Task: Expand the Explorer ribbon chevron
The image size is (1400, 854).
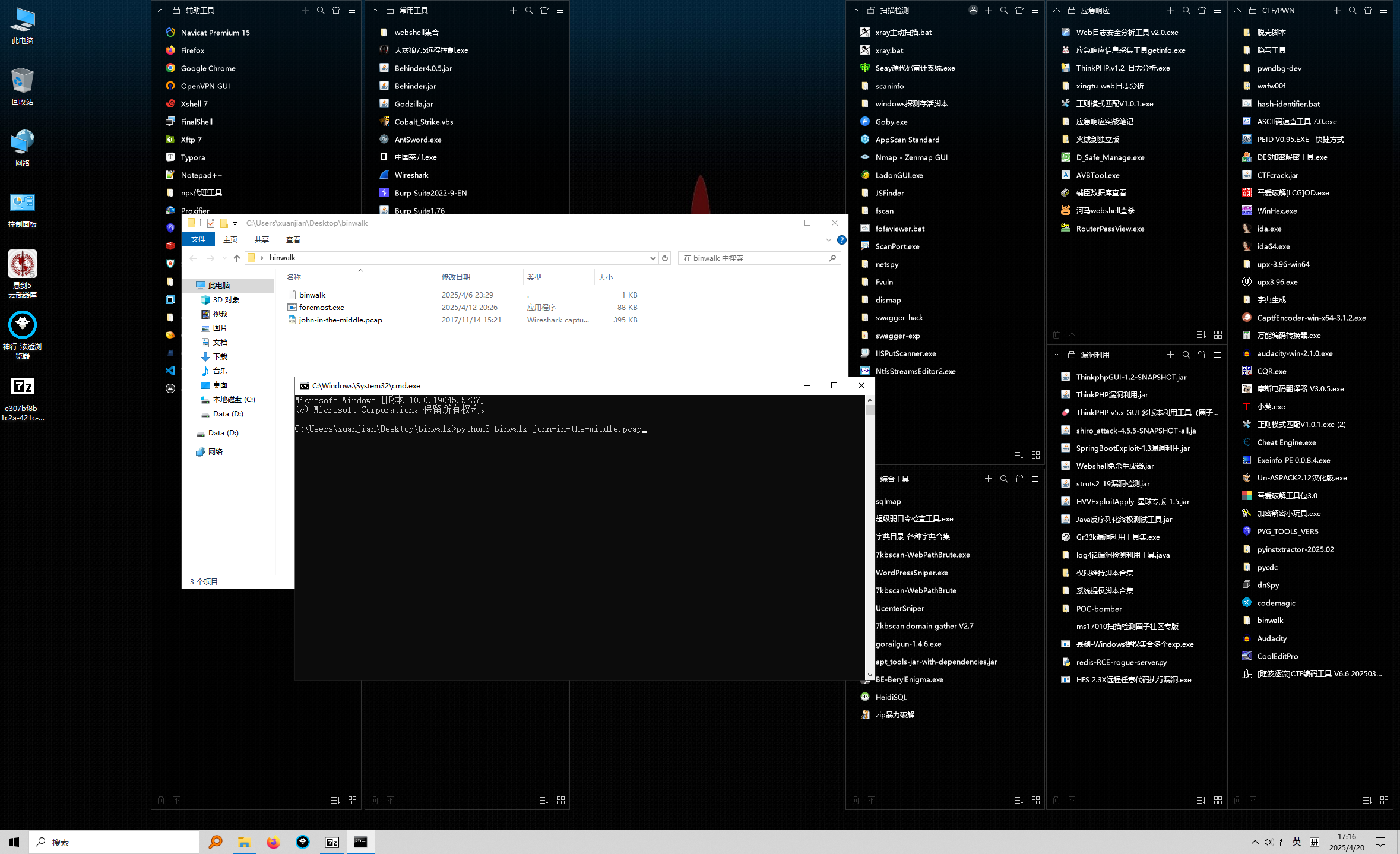Action: [829, 240]
